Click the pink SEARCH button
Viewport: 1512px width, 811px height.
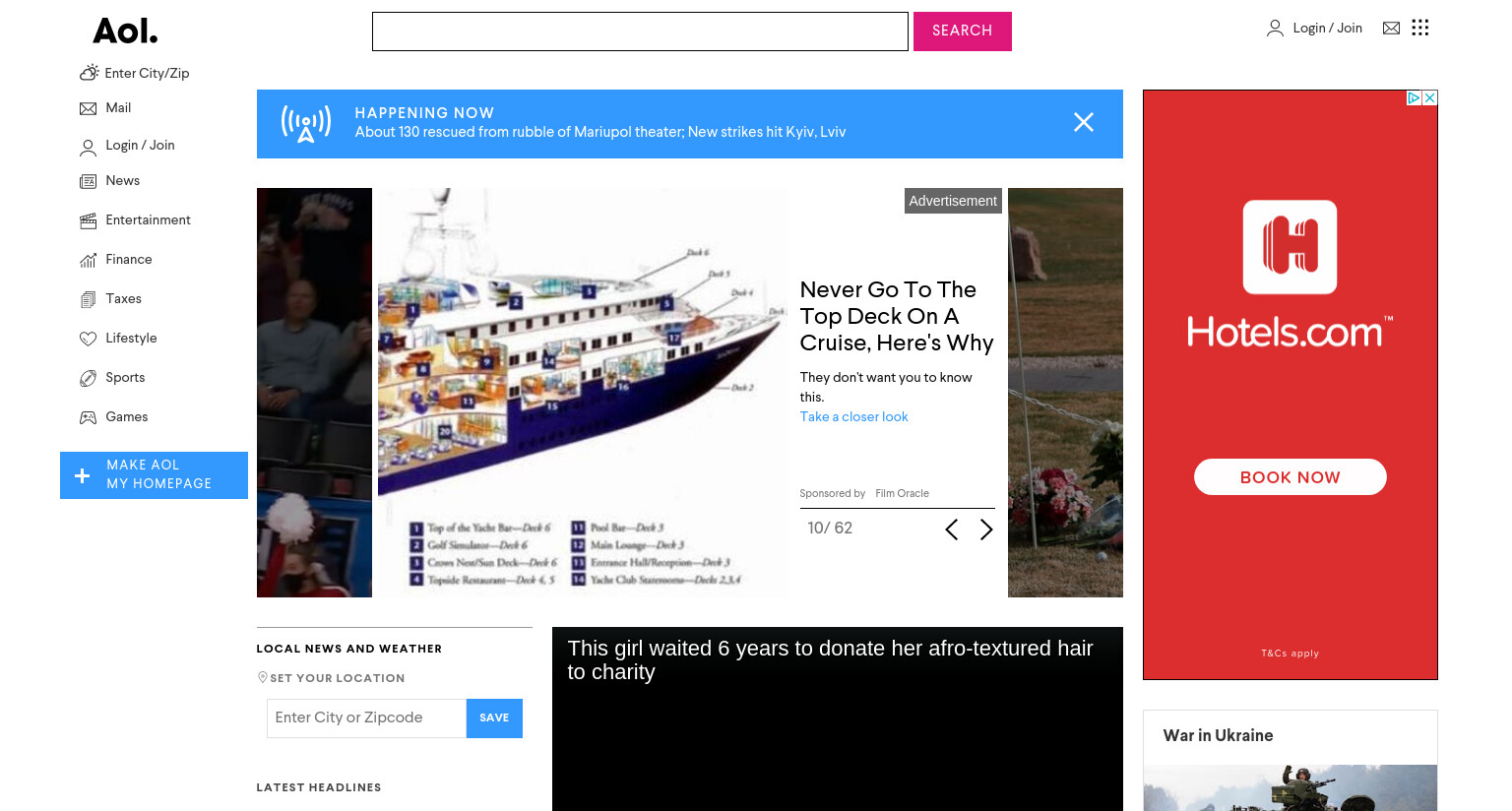pos(962,31)
